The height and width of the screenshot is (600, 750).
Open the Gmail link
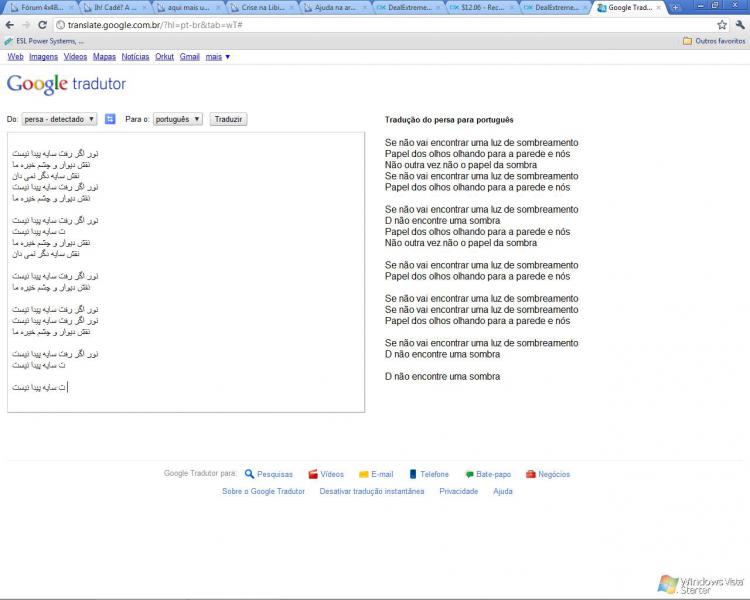coord(189,56)
